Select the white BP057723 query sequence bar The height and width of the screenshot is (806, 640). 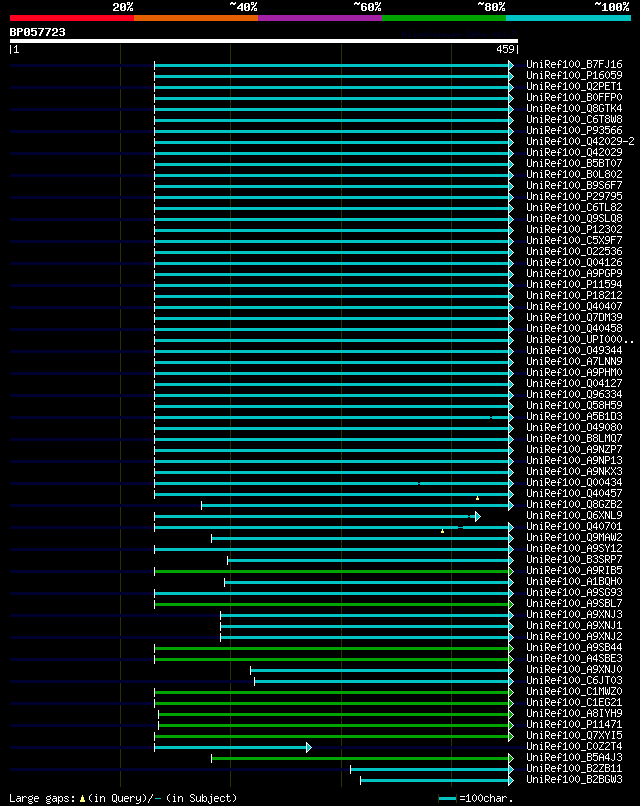click(x=264, y=41)
